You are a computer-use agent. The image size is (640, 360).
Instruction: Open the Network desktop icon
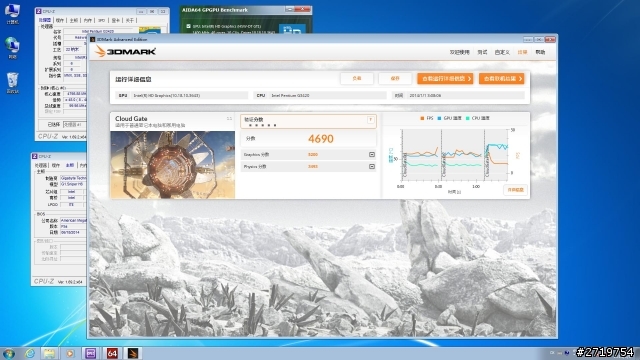pos(12,48)
